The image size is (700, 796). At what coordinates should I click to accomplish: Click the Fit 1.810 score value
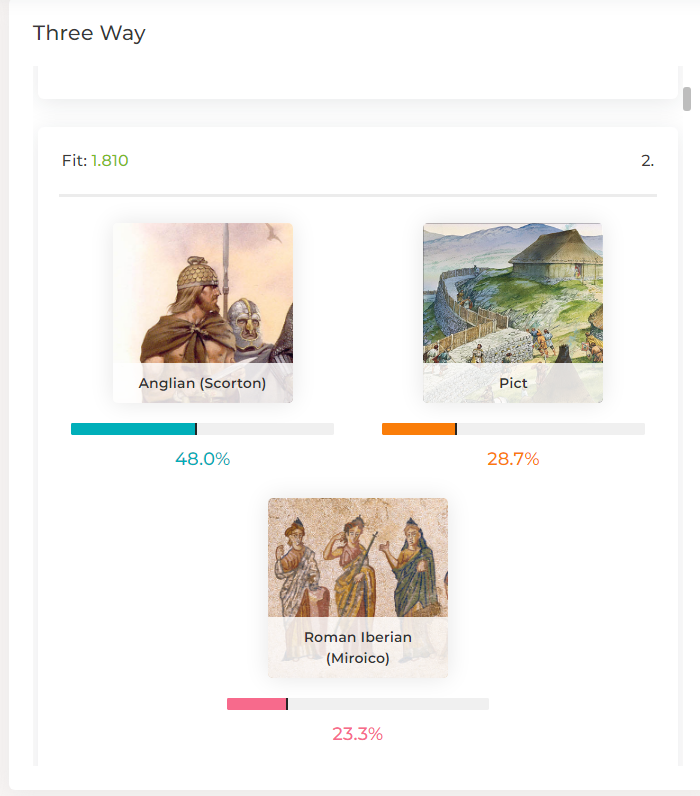pos(110,160)
